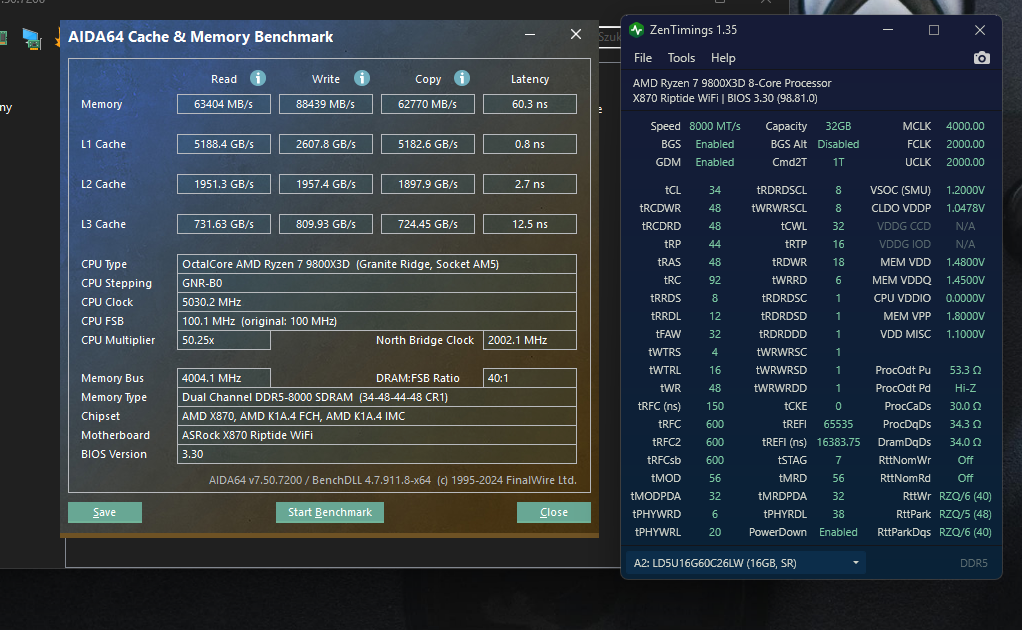Image resolution: width=1022 pixels, height=630 pixels.
Task: Click the ZenTimings green logo icon
Action: 637,30
